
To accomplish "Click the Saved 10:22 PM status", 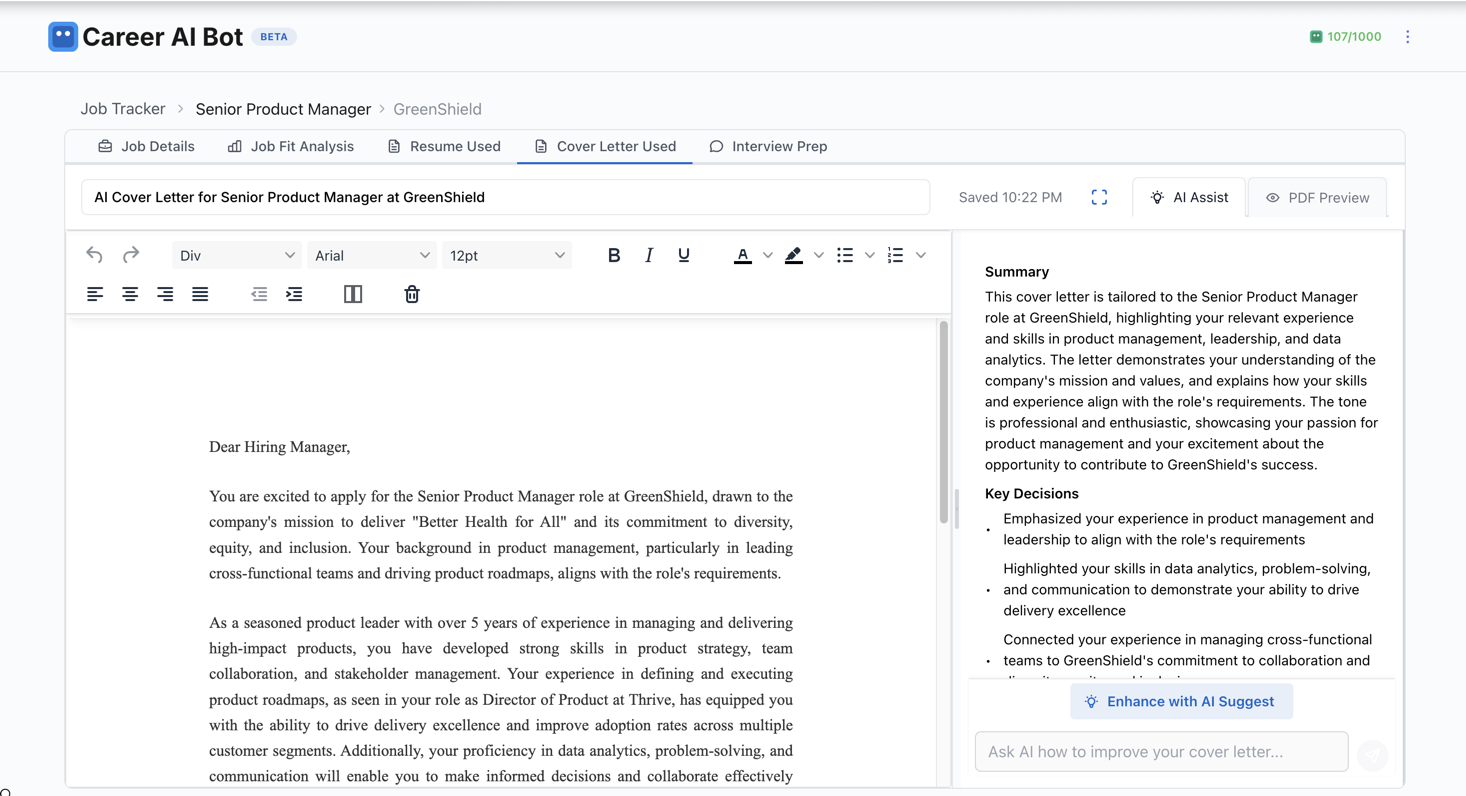I will [x=1010, y=197].
